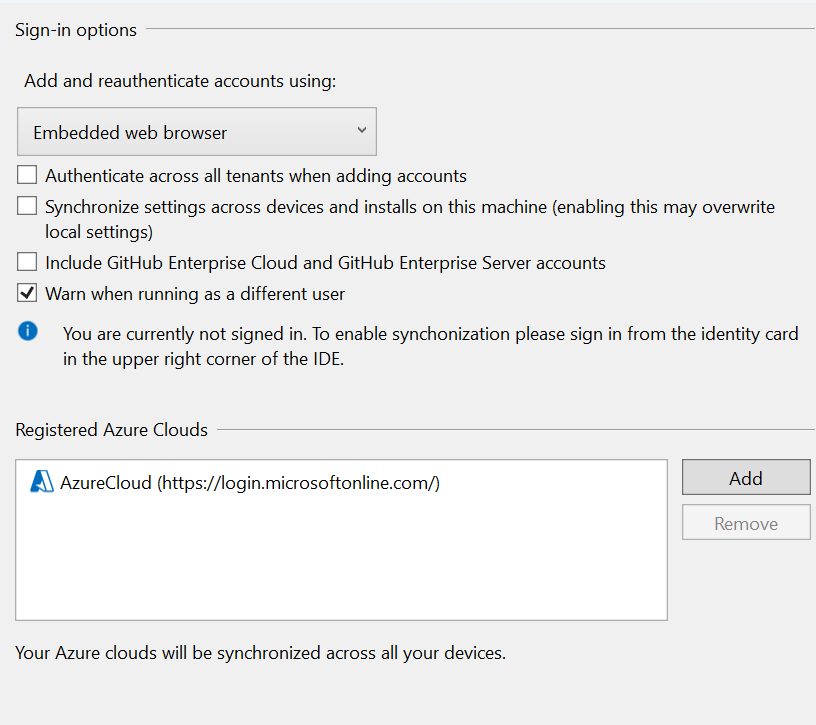
Task: Uncheck Warn when running as different user
Action: pyautogui.click(x=27, y=292)
